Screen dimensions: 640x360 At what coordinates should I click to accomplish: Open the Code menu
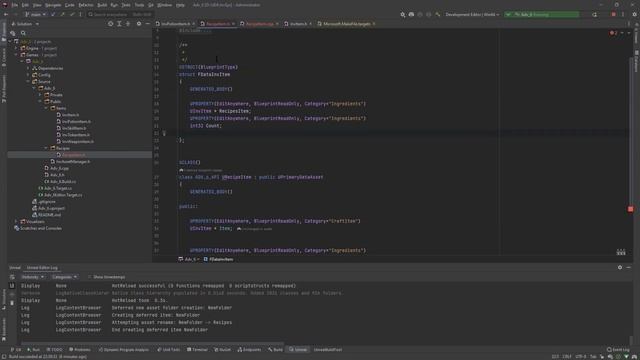click(x=69, y=5)
